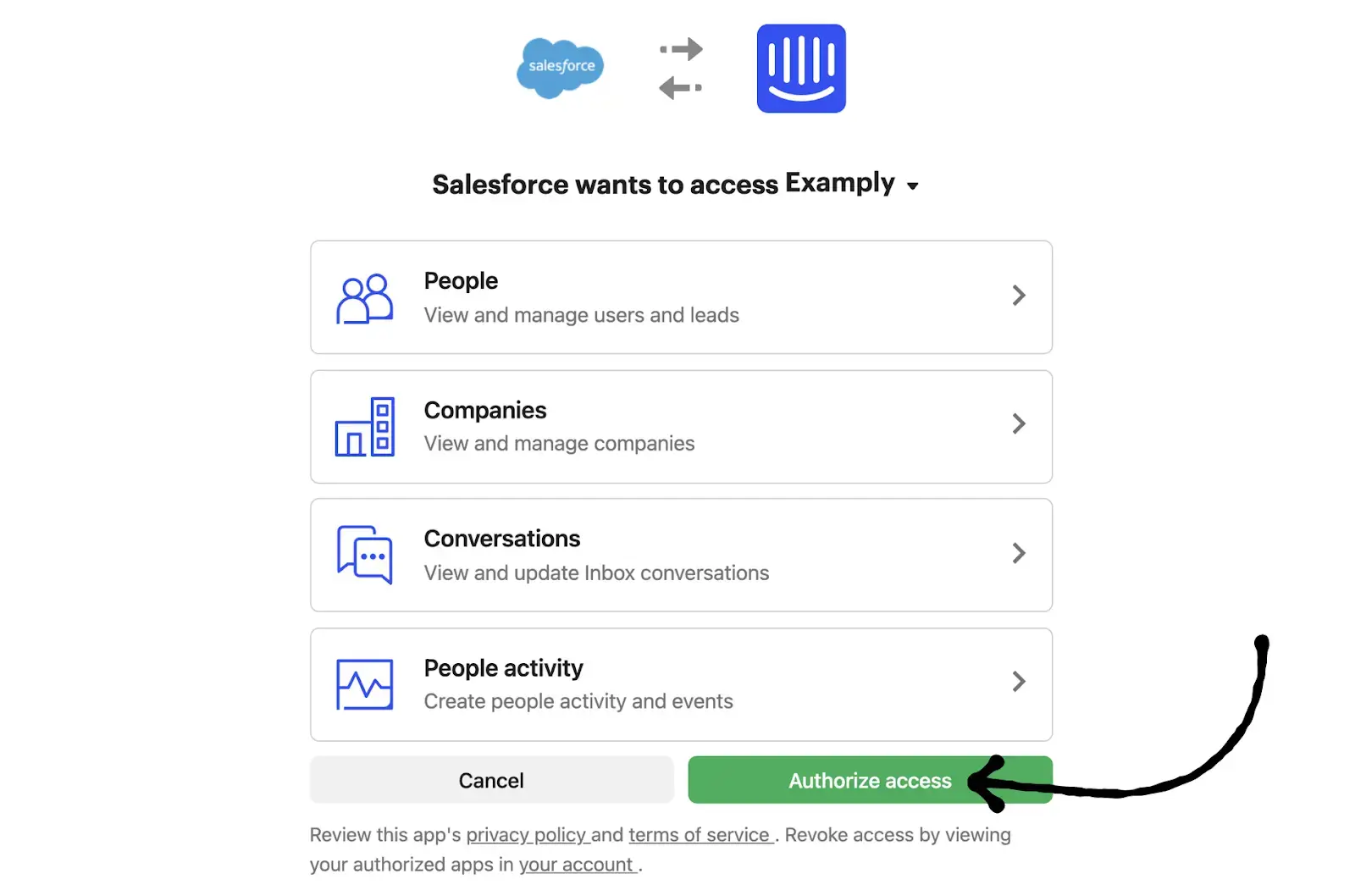Open the Examply workspace dropdown arrow
The image size is (1355, 896).
912,186
